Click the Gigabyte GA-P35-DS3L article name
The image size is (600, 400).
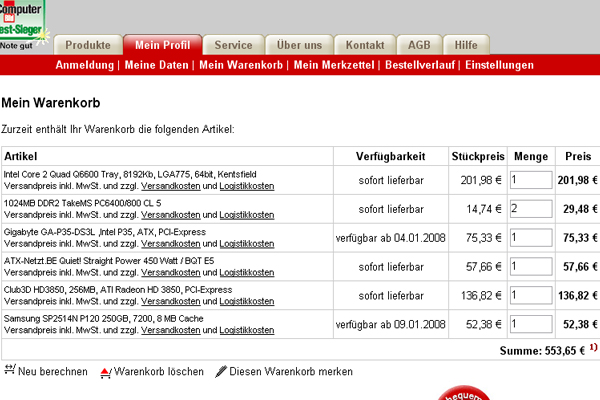105,232
